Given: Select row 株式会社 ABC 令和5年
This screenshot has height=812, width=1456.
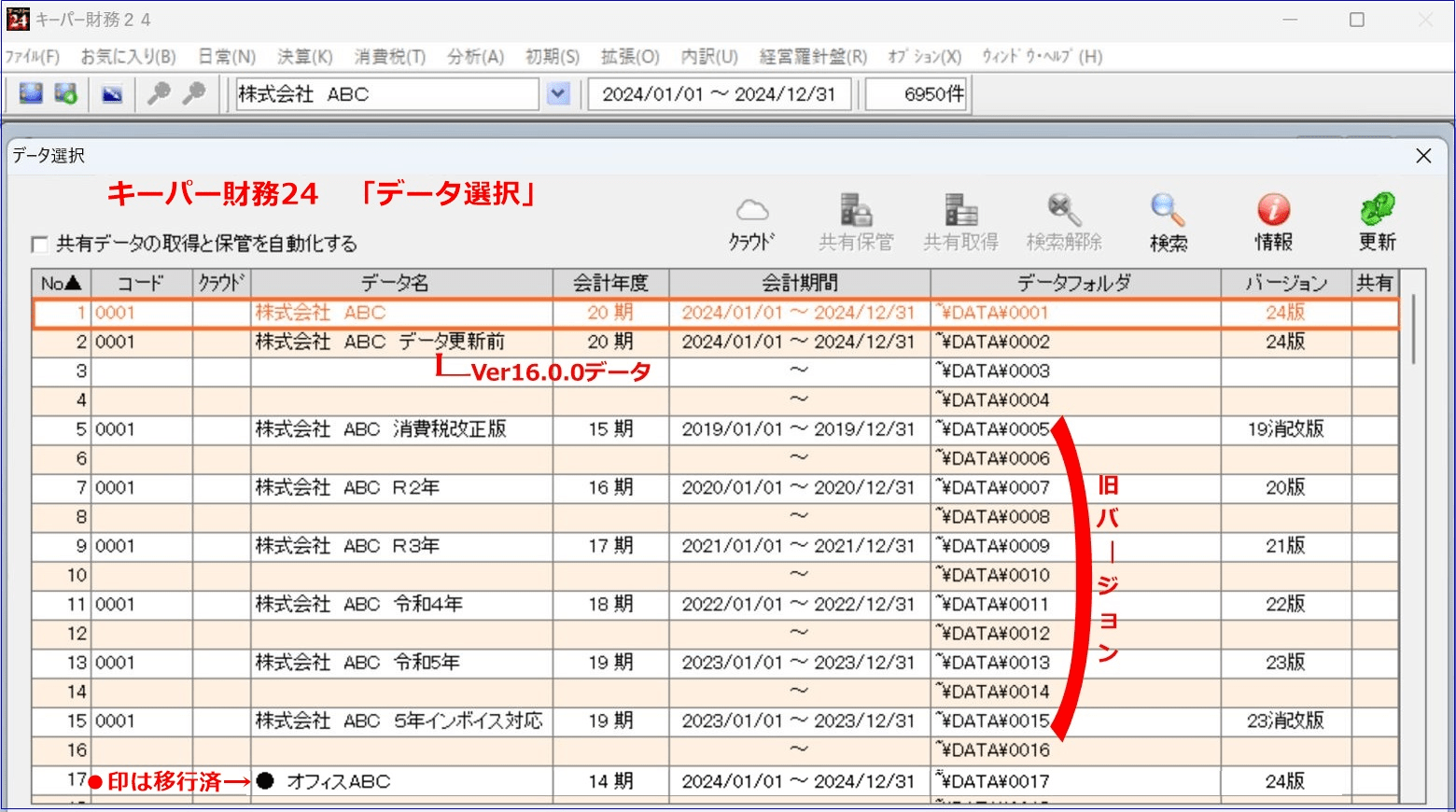Looking at the screenshot, I should click(x=716, y=664).
